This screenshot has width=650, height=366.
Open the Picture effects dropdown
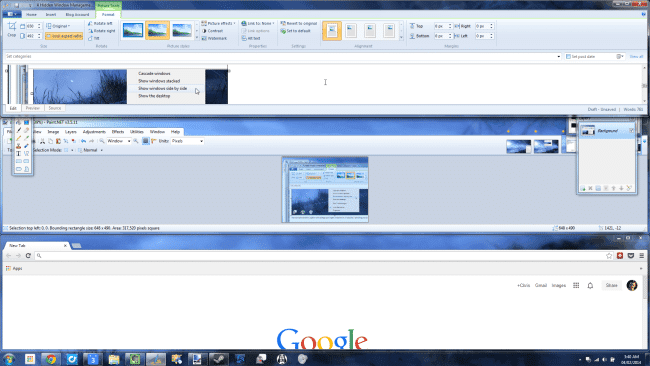click(x=218, y=24)
